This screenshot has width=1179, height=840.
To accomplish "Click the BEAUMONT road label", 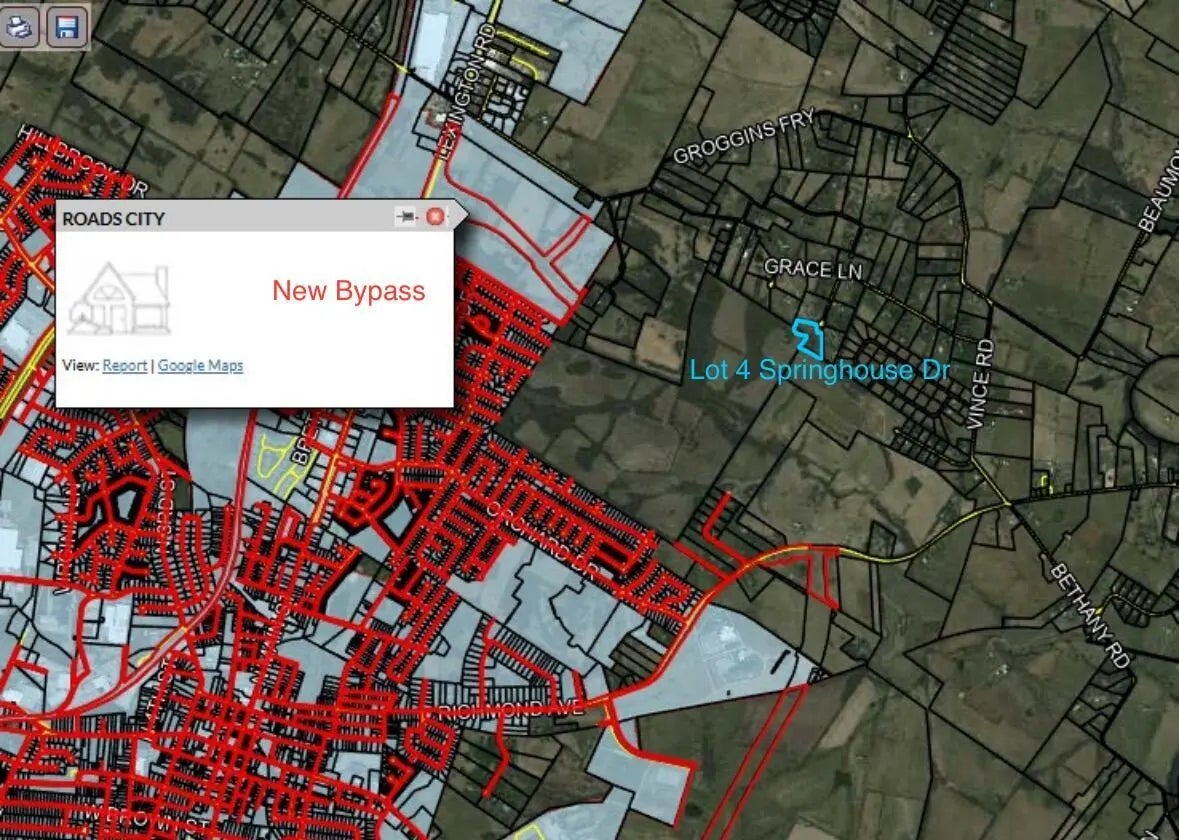I will 1161,191.
